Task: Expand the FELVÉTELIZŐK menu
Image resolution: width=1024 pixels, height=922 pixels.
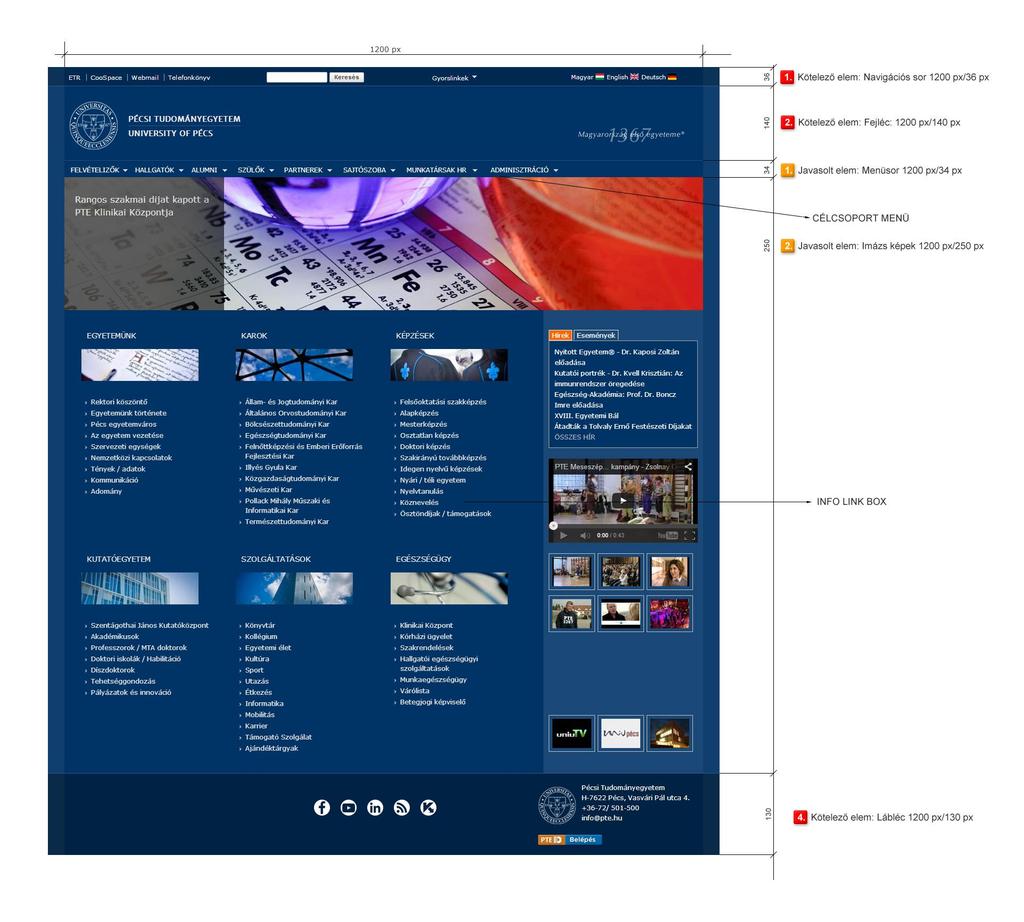Action: 99,170
